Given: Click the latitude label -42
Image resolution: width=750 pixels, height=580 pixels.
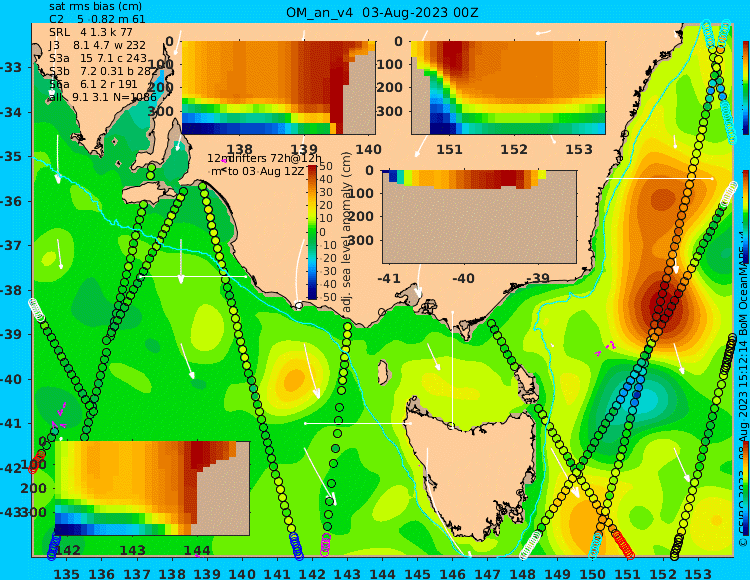Looking at the screenshot, I should coord(11,468).
